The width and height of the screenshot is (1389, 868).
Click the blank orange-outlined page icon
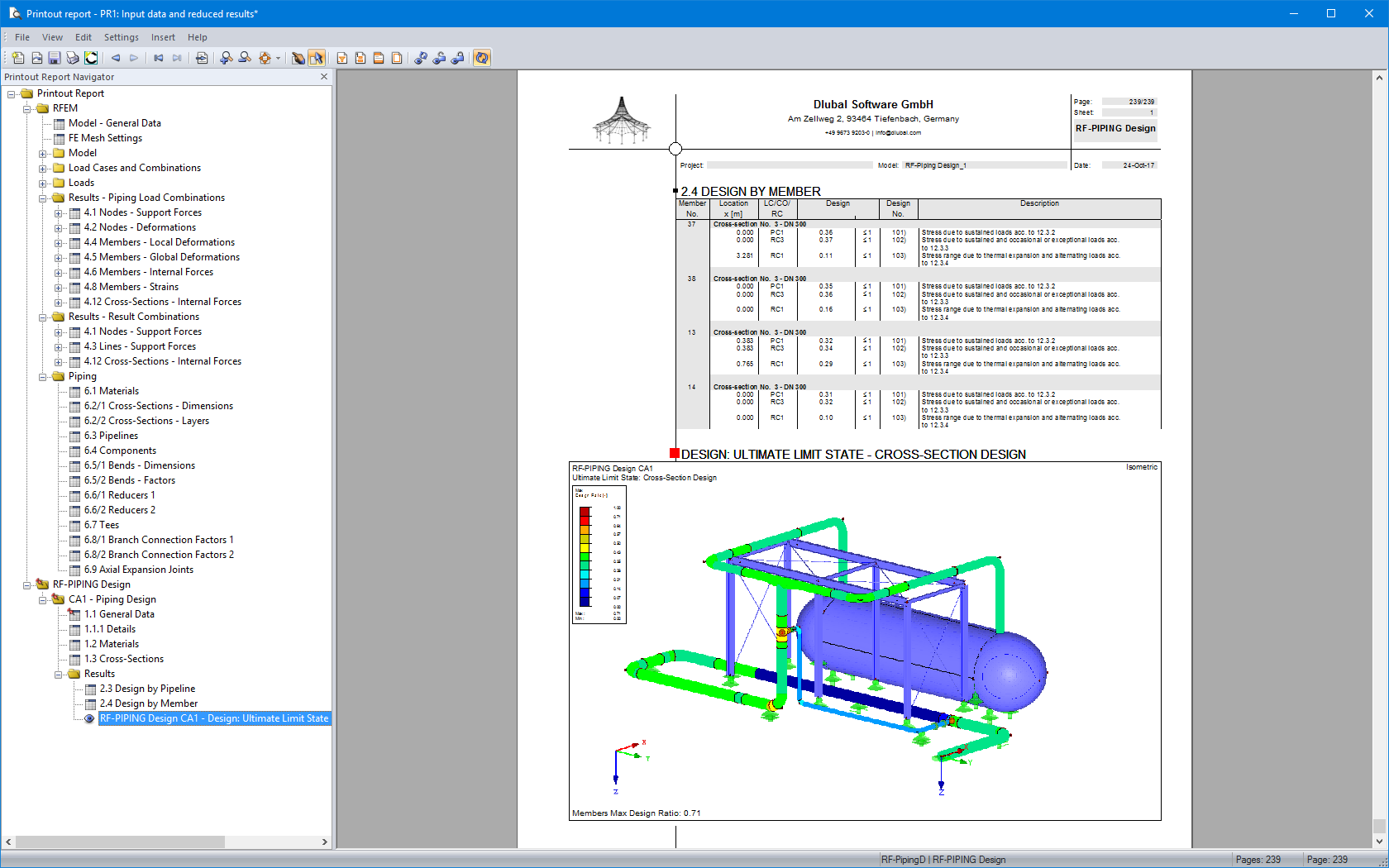pos(397,58)
